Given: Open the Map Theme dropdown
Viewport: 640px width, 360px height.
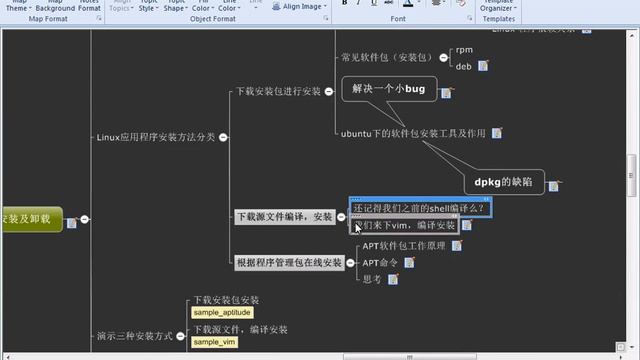Looking at the screenshot, I should [18, 6].
